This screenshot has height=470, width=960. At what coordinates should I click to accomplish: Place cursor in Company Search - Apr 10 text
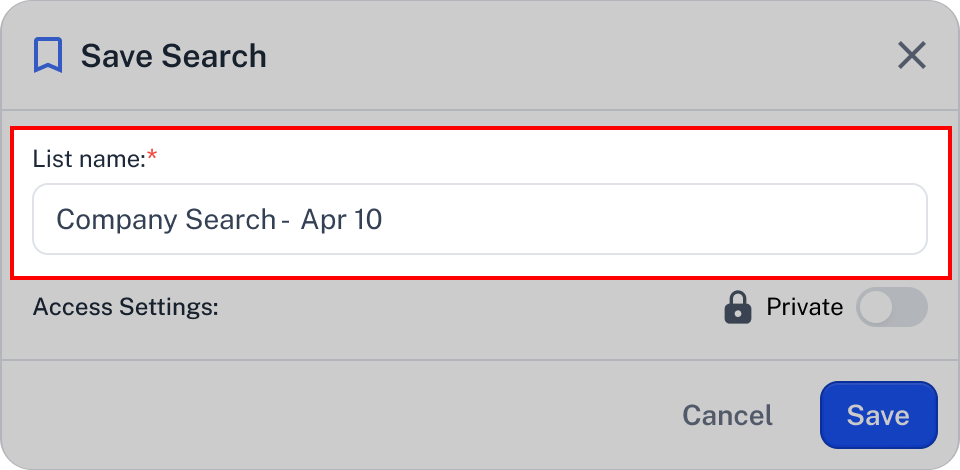tap(219, 219)
